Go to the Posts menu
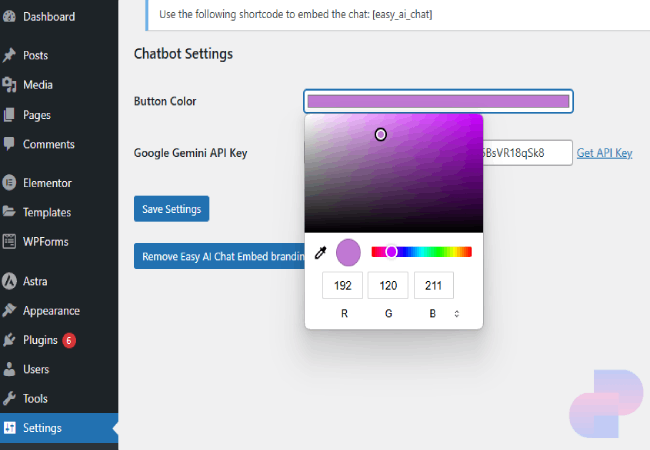This screenshot has width=650, height=450. tap(36, 55)
